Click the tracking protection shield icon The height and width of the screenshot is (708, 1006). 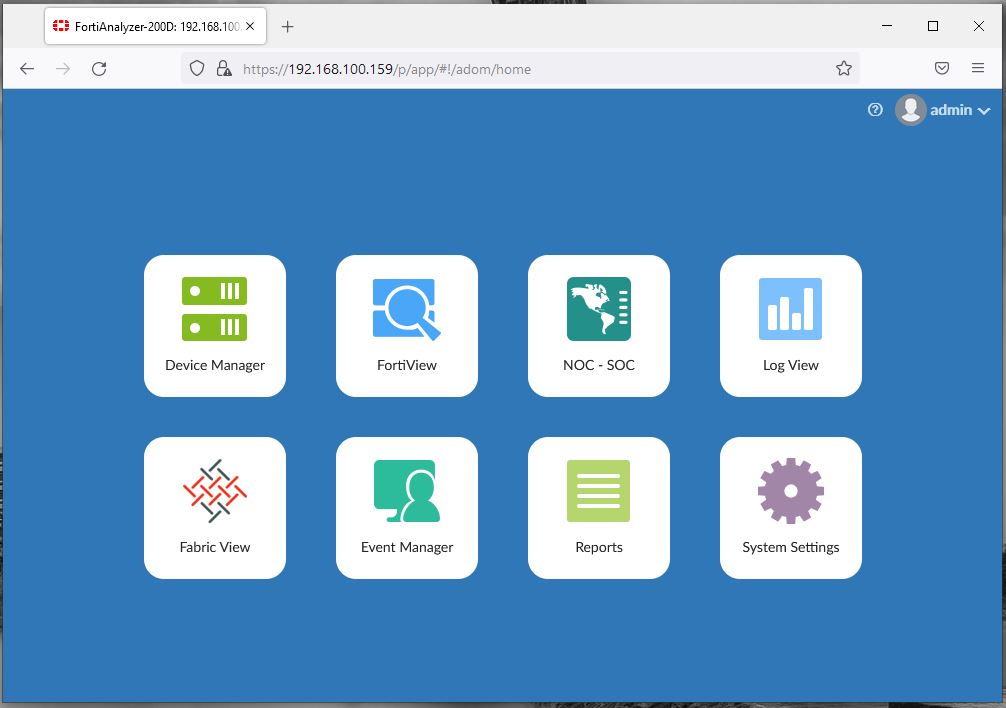[197, 69]
